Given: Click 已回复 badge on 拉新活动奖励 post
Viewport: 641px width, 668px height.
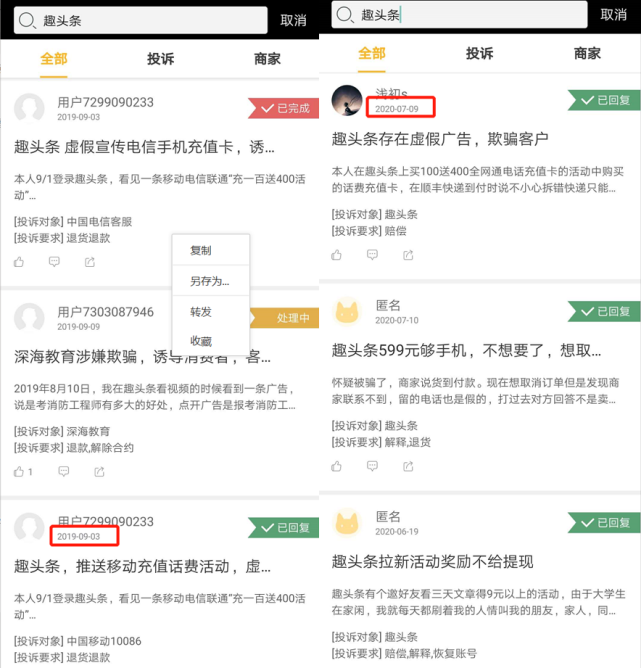Looking at the screenshot, I should tap(604, 523).
